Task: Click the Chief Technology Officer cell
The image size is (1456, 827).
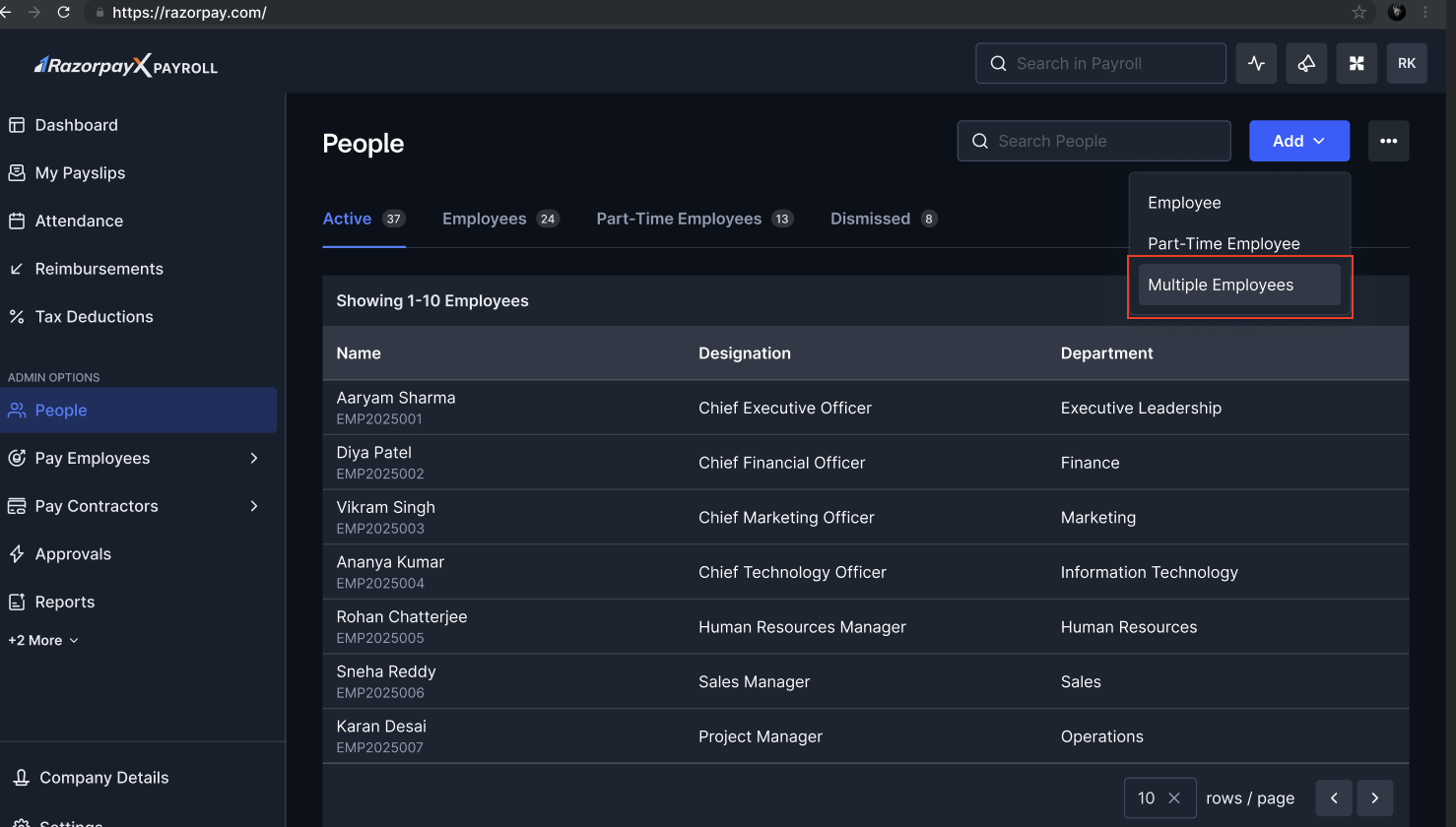Action: point(792,572)
